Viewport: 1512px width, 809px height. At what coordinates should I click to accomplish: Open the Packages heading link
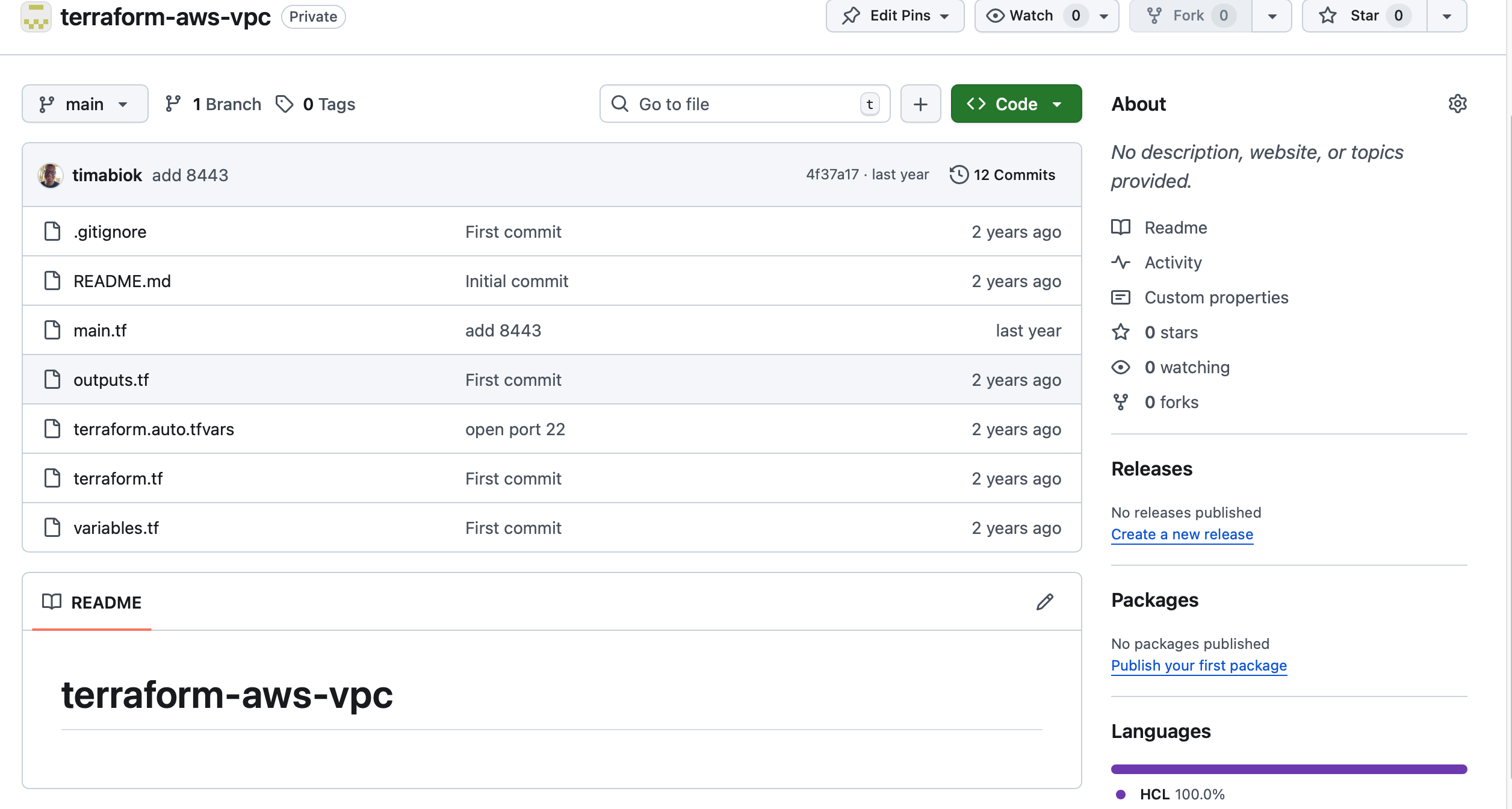(1154, 600)
